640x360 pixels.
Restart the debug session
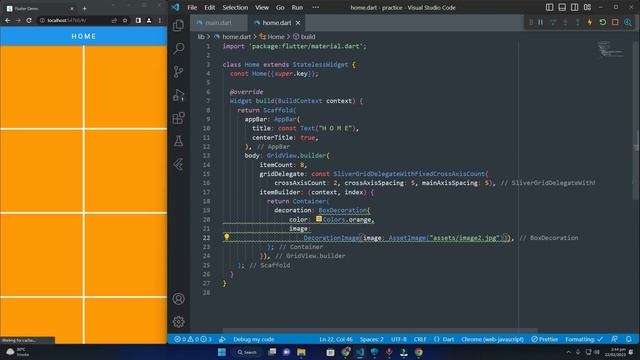(602, 22)
